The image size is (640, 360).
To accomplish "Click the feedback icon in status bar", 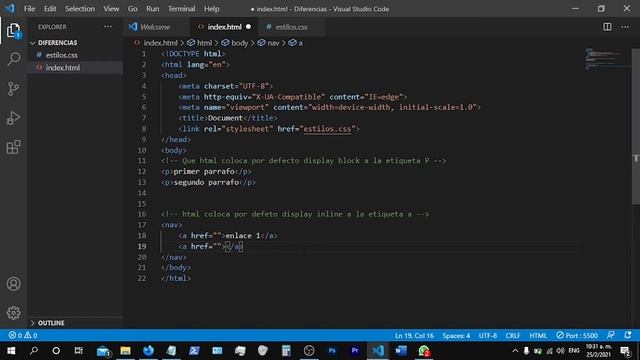I will coord(611,335).
